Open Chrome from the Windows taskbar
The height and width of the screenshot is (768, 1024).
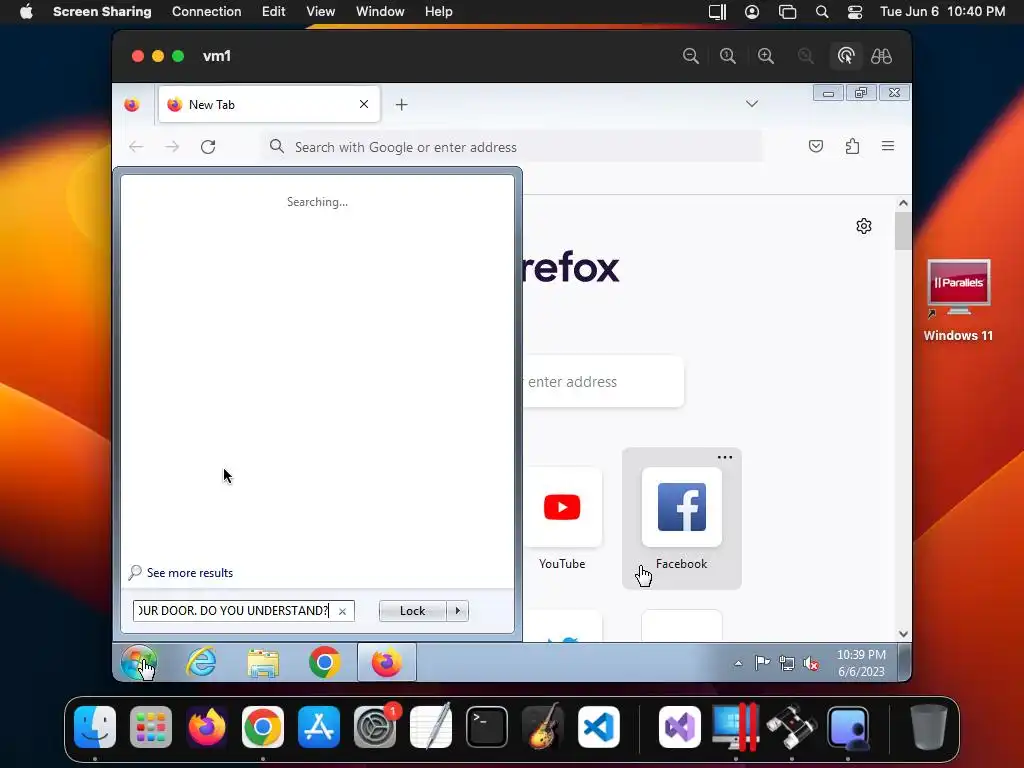[x=325, y=662]
